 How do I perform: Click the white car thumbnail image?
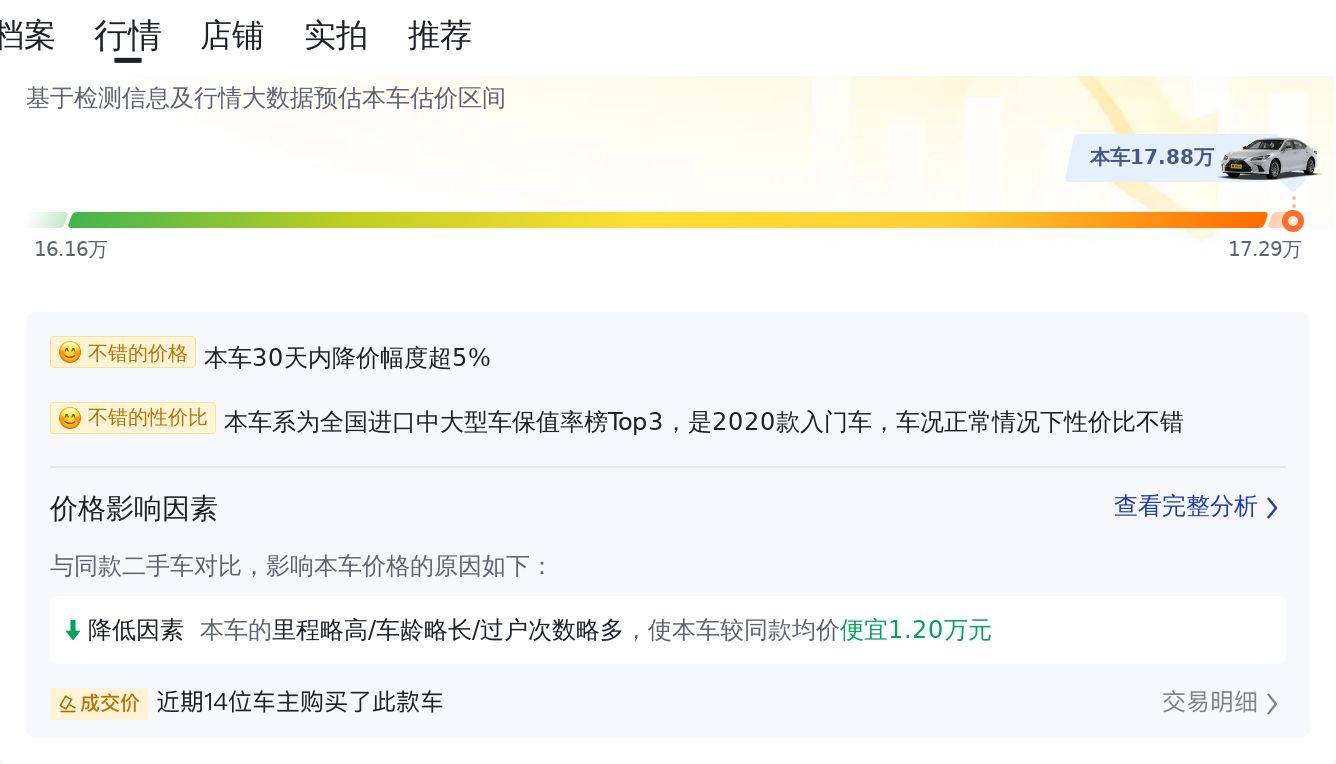(1269, 157)
